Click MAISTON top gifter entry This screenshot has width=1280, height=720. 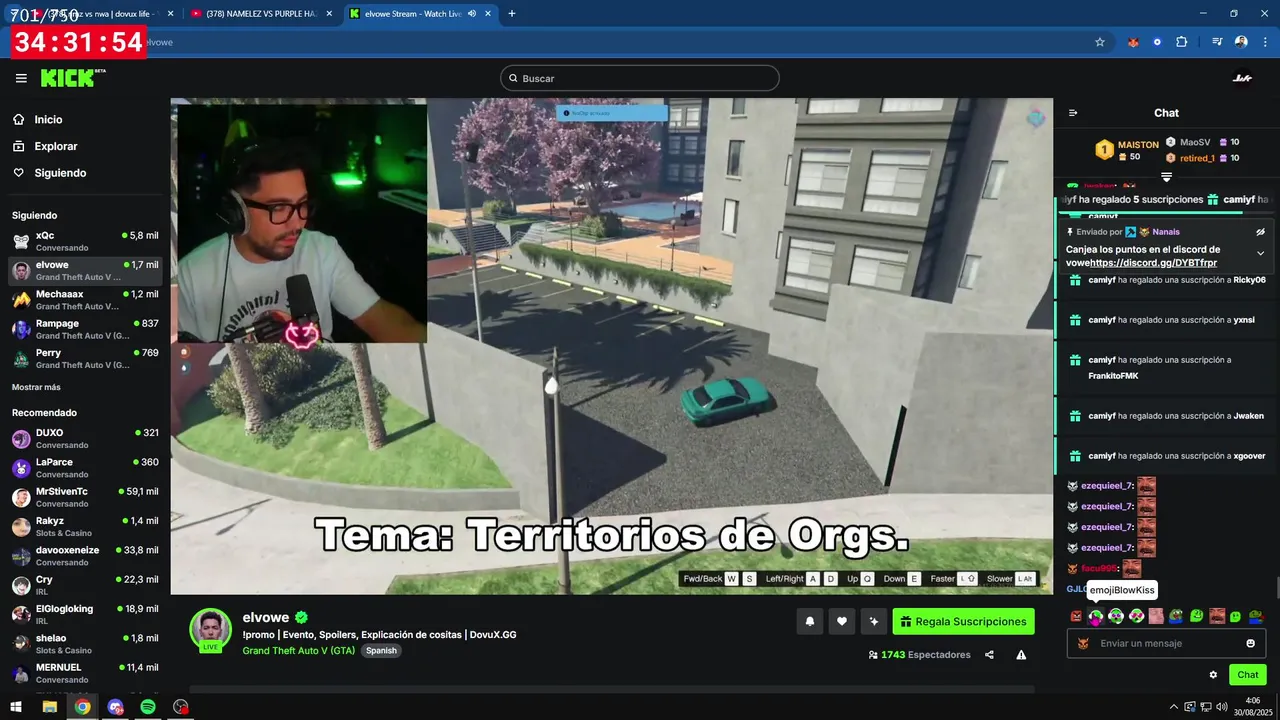(x=1127, y=150)
